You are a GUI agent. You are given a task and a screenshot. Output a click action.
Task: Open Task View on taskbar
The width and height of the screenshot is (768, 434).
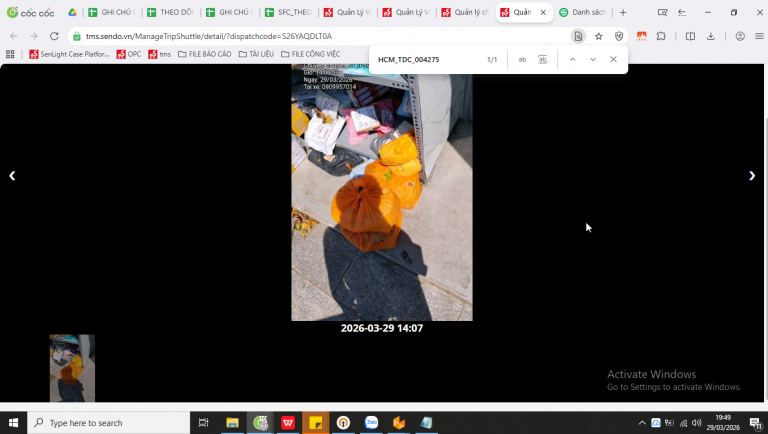coord(203,423)
